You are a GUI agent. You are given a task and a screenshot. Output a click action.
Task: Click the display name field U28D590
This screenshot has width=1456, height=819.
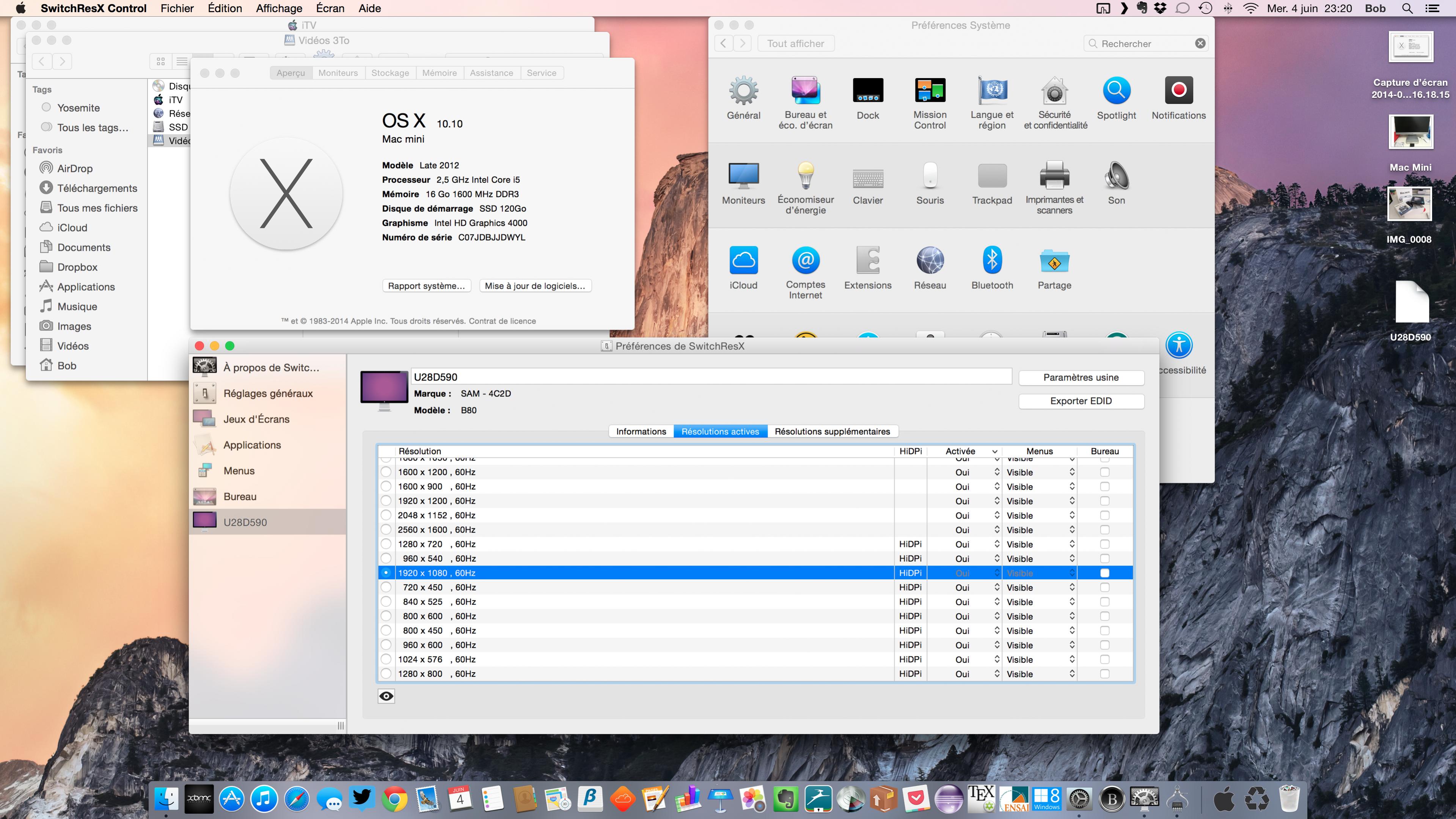[711, 377]
